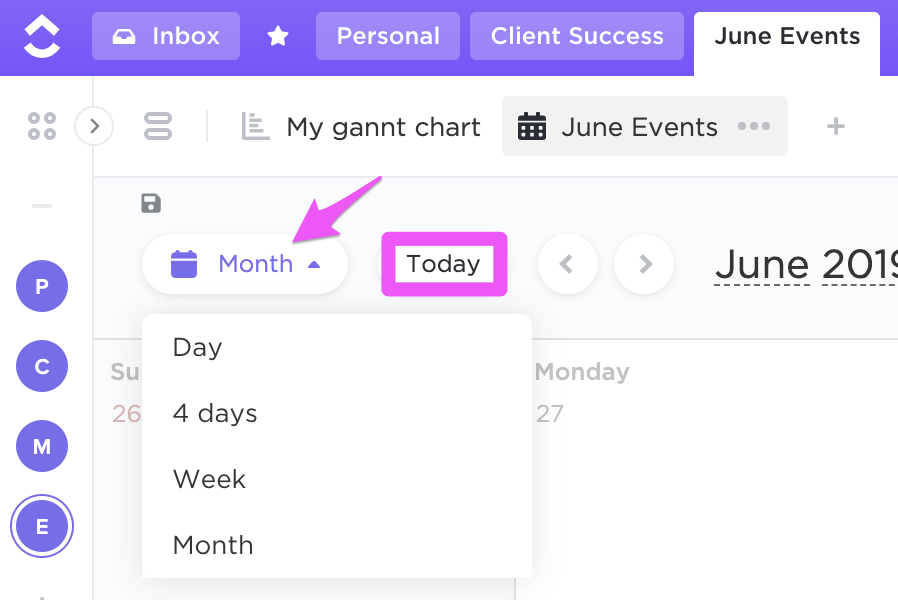
Task: Add a new view with plus icon
Action: [x=836, y=127]
